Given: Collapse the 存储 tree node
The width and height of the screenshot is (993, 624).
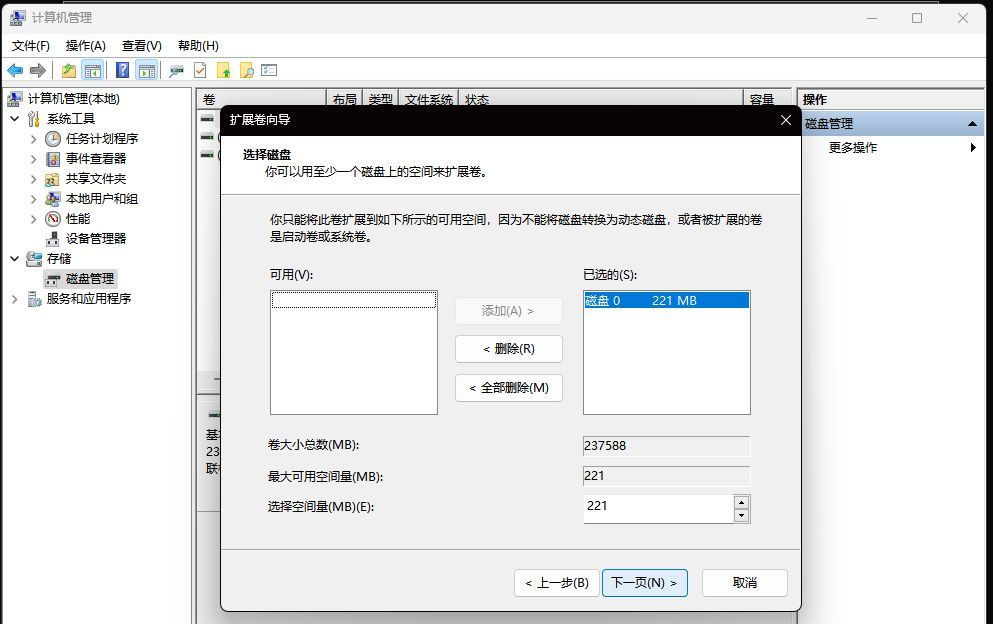Looking at the screenshot, I should tap(15, 259).
